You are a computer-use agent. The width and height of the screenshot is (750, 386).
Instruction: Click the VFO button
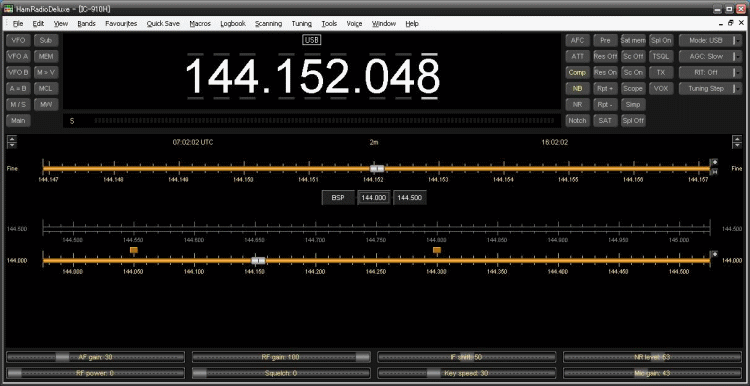[18, 41]
